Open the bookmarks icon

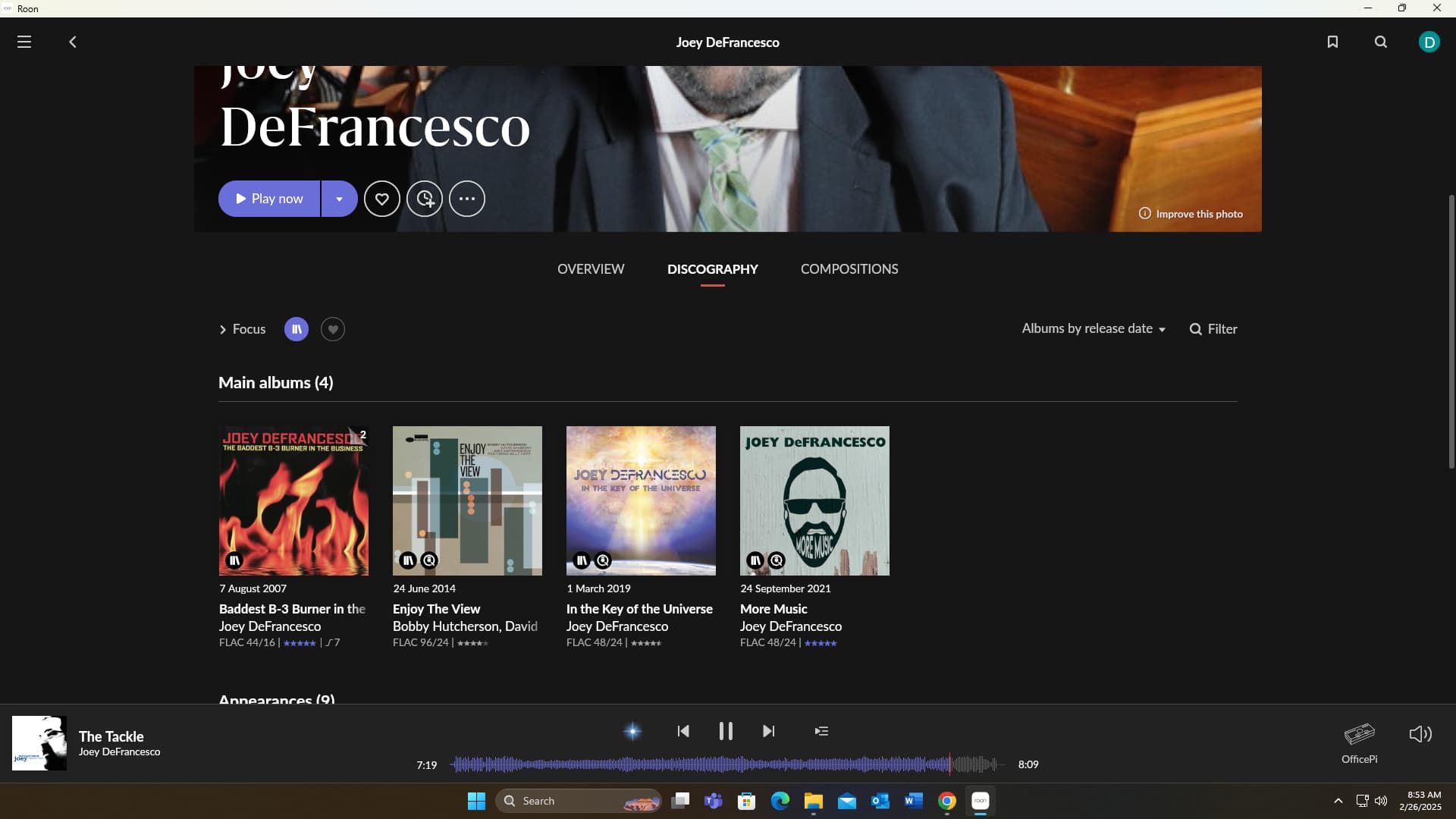pos(1332,42)
